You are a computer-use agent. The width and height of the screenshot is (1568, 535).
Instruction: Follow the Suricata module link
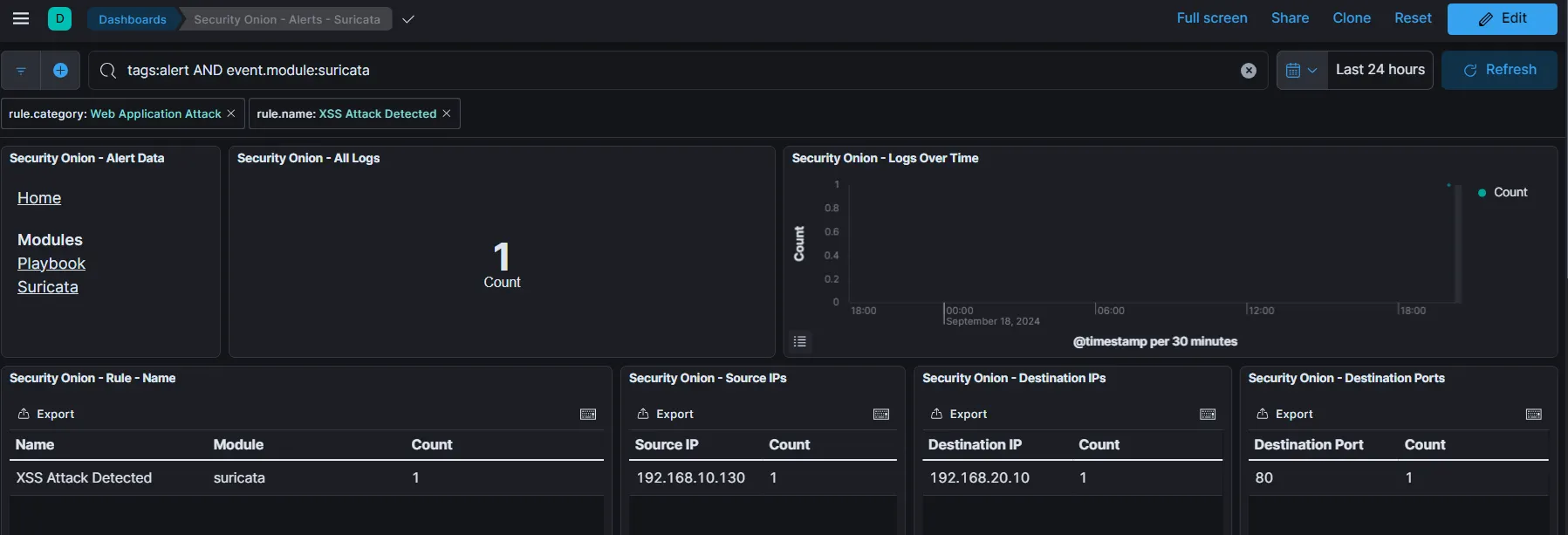(48, 287)
